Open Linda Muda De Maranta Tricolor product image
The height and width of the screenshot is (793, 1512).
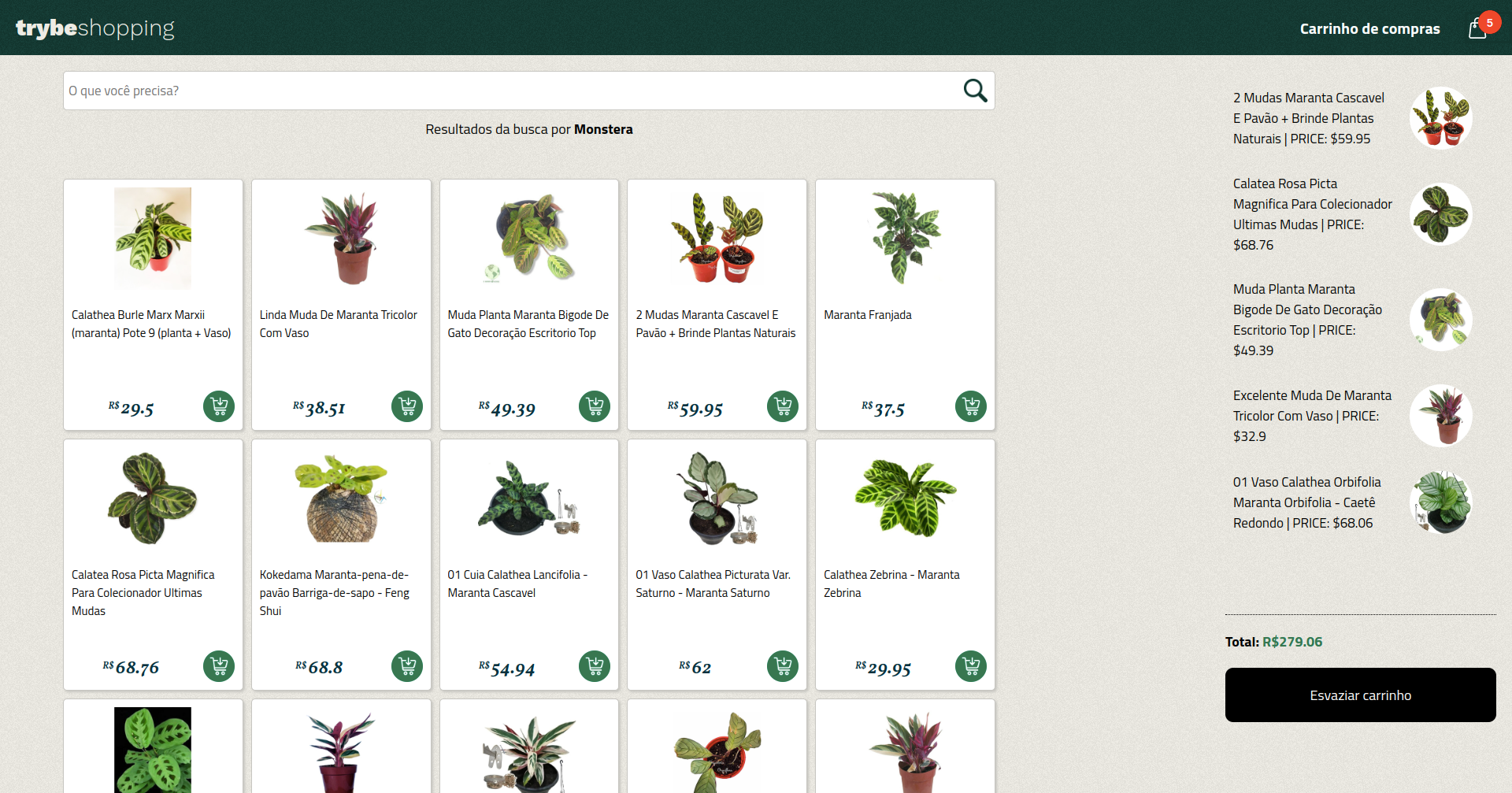pos(341,239)
